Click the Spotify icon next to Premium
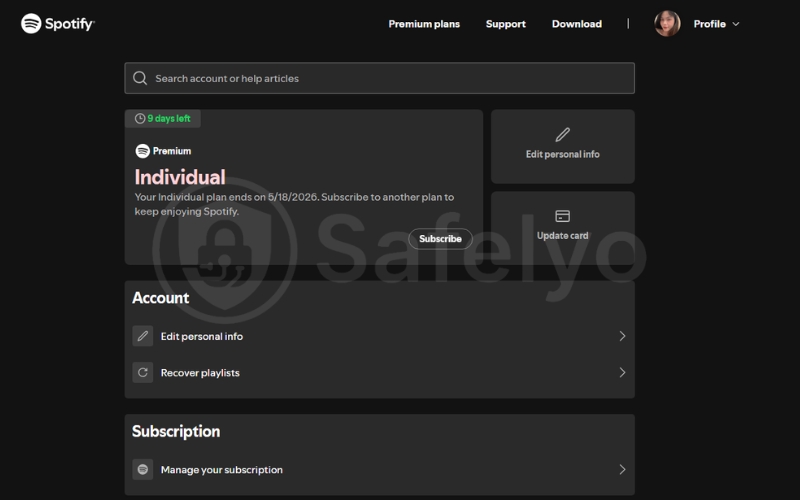Viewport: 800px width, 500px height. tap(142, 151)
